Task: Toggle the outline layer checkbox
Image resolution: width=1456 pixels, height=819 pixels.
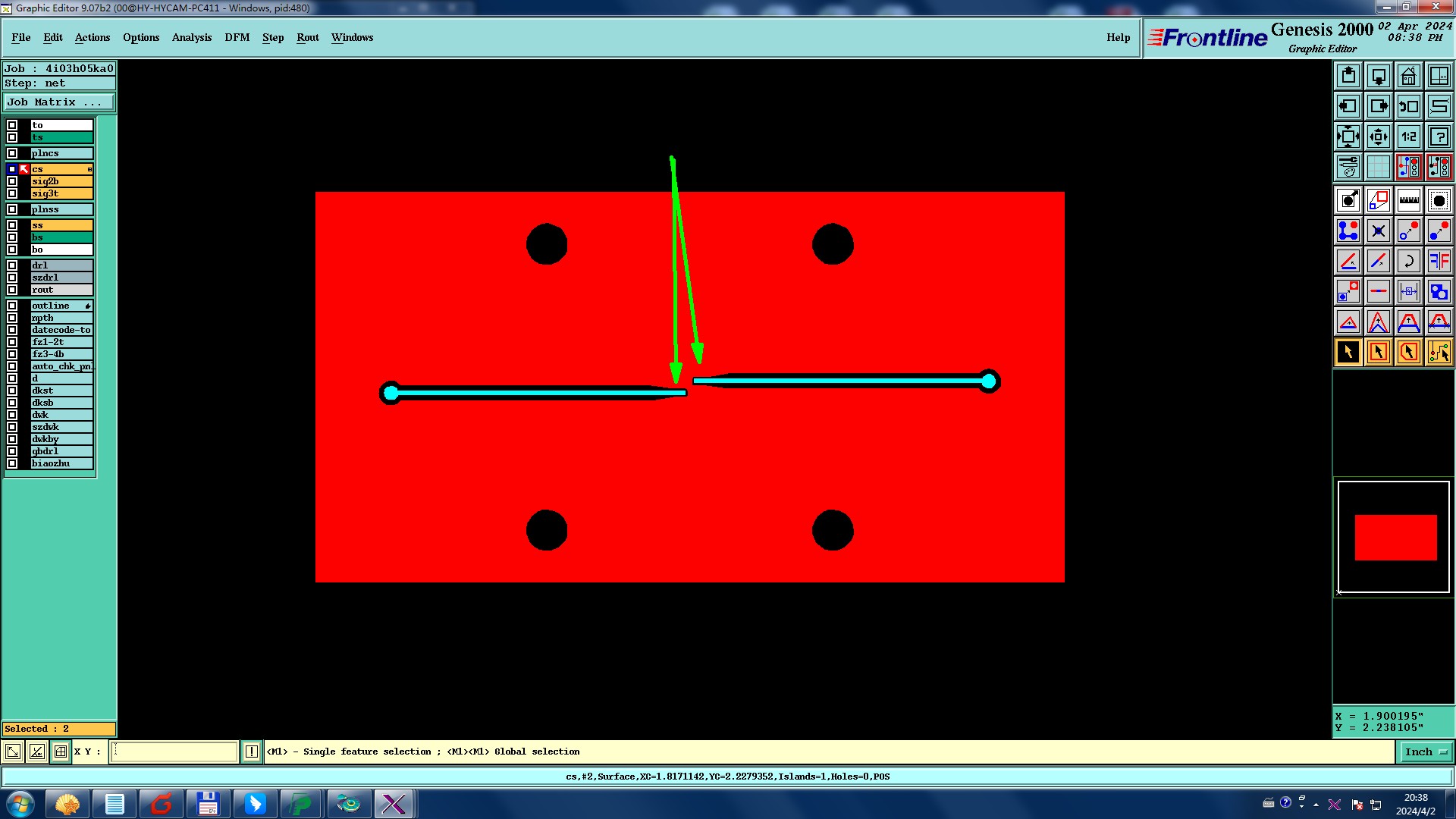Action: click(x=12, y=306)
